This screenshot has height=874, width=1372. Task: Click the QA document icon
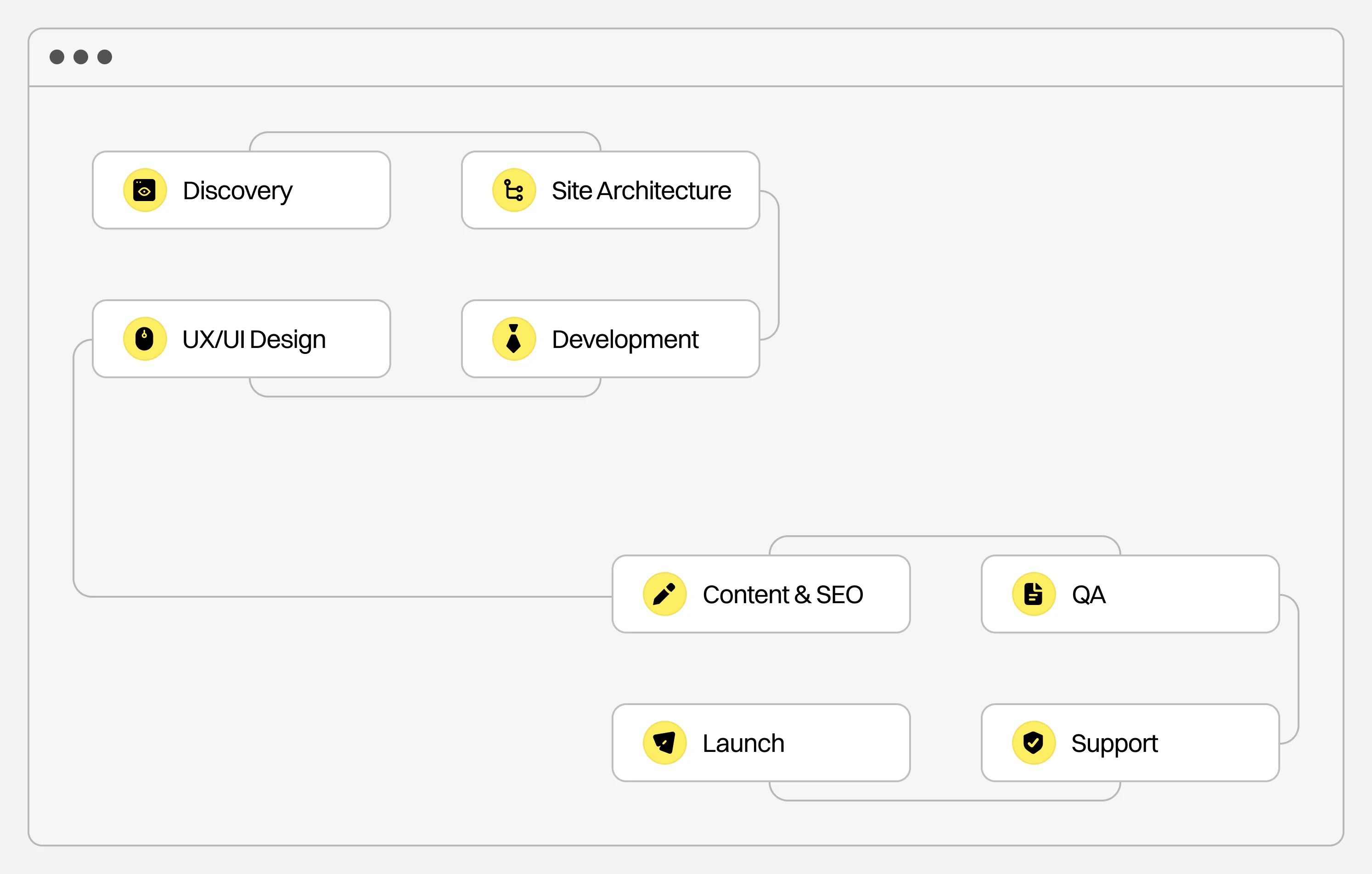pyautogui.click(x=1034, y=594)
